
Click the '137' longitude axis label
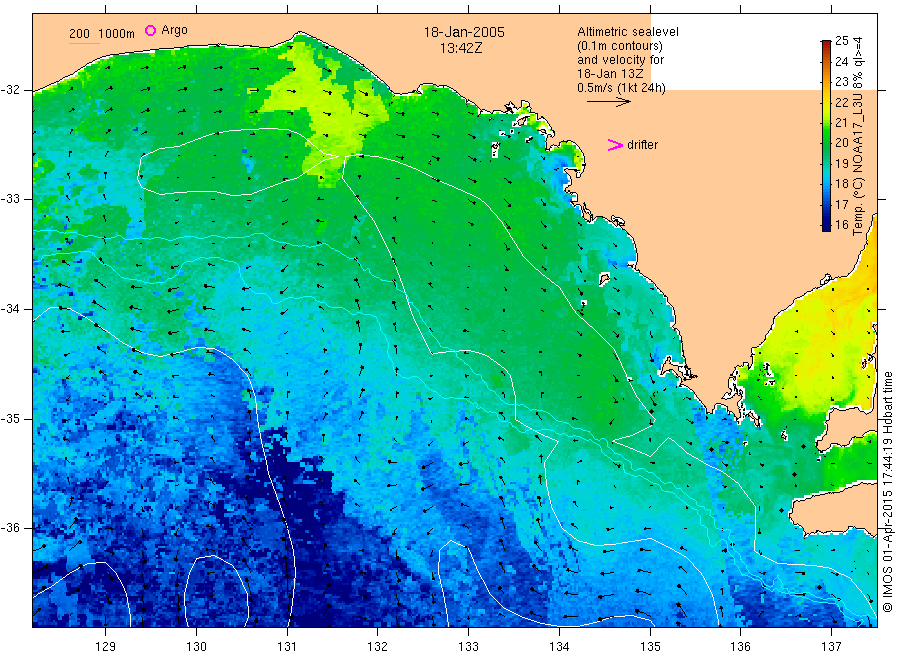pyautogui.click(x=831, y=647)
